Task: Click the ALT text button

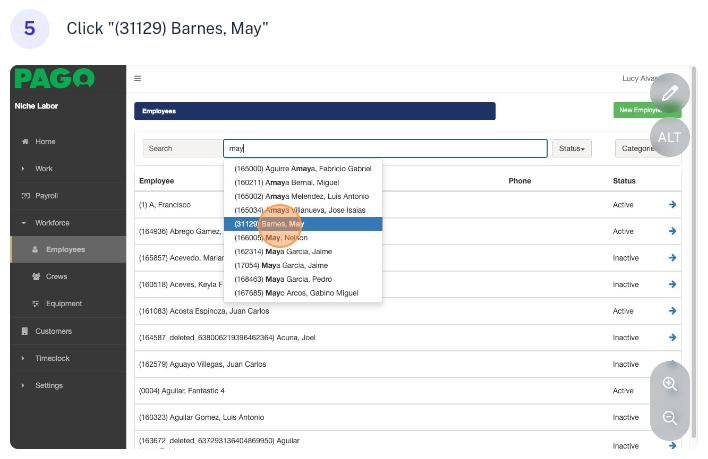Action: 669,137
